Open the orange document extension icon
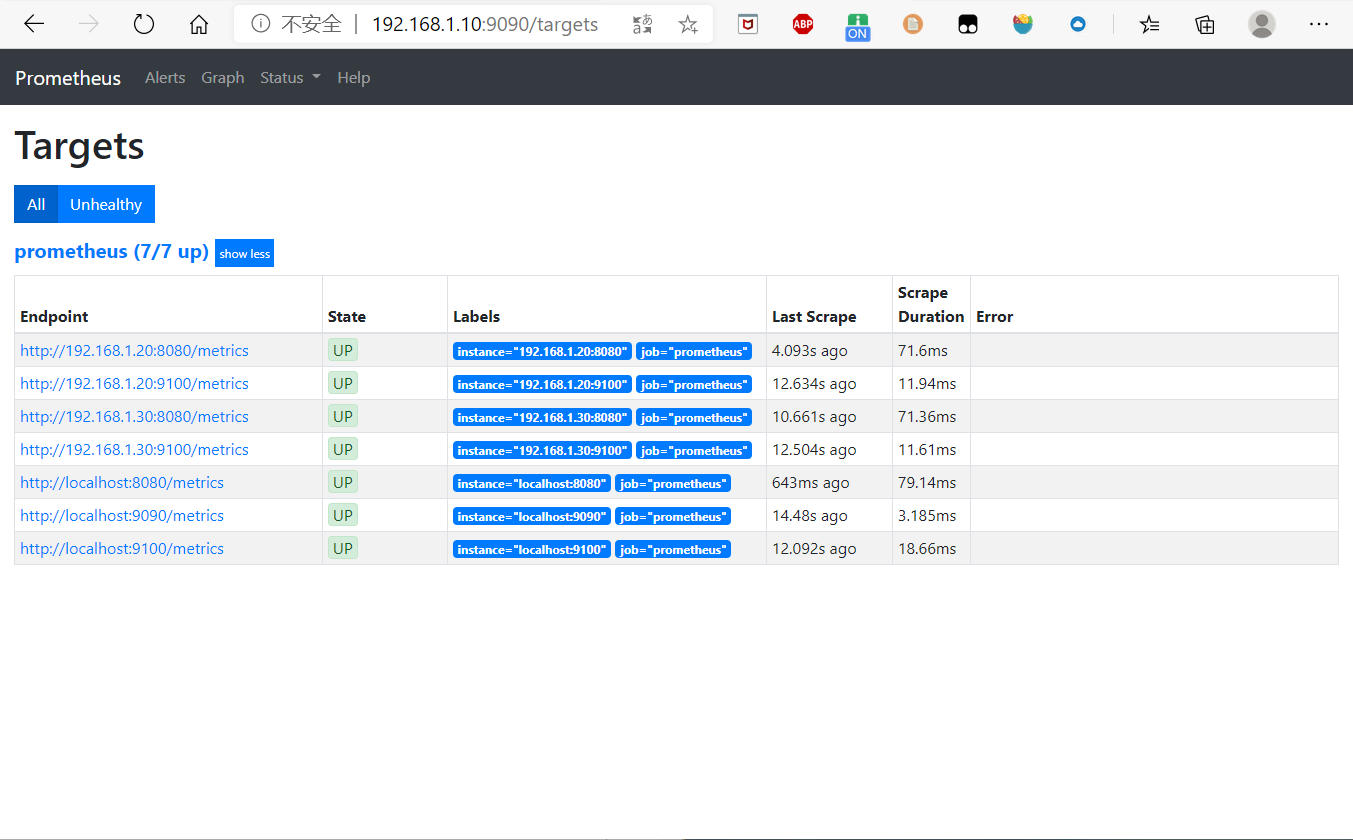The width and height of the screenshot is (1353, 840). click(913, 24)
